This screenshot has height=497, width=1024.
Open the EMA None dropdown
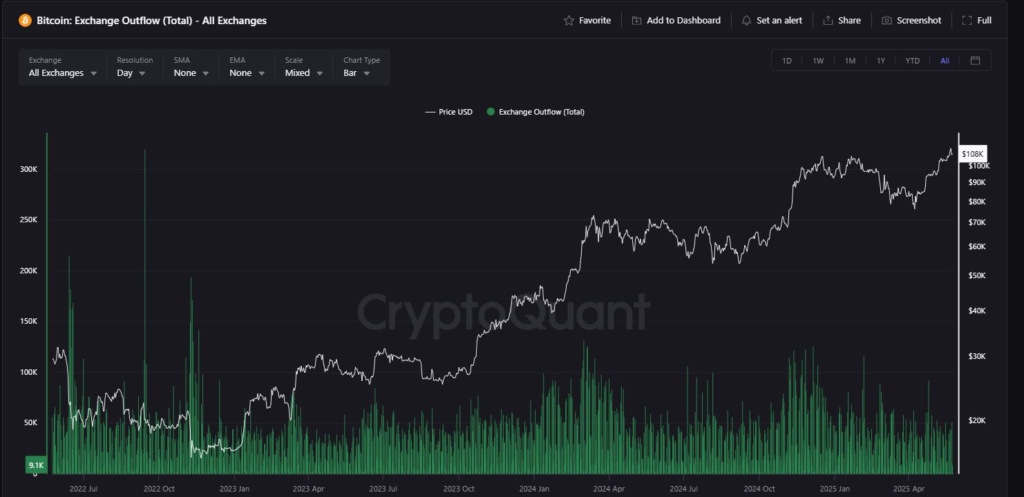(246, 67)
